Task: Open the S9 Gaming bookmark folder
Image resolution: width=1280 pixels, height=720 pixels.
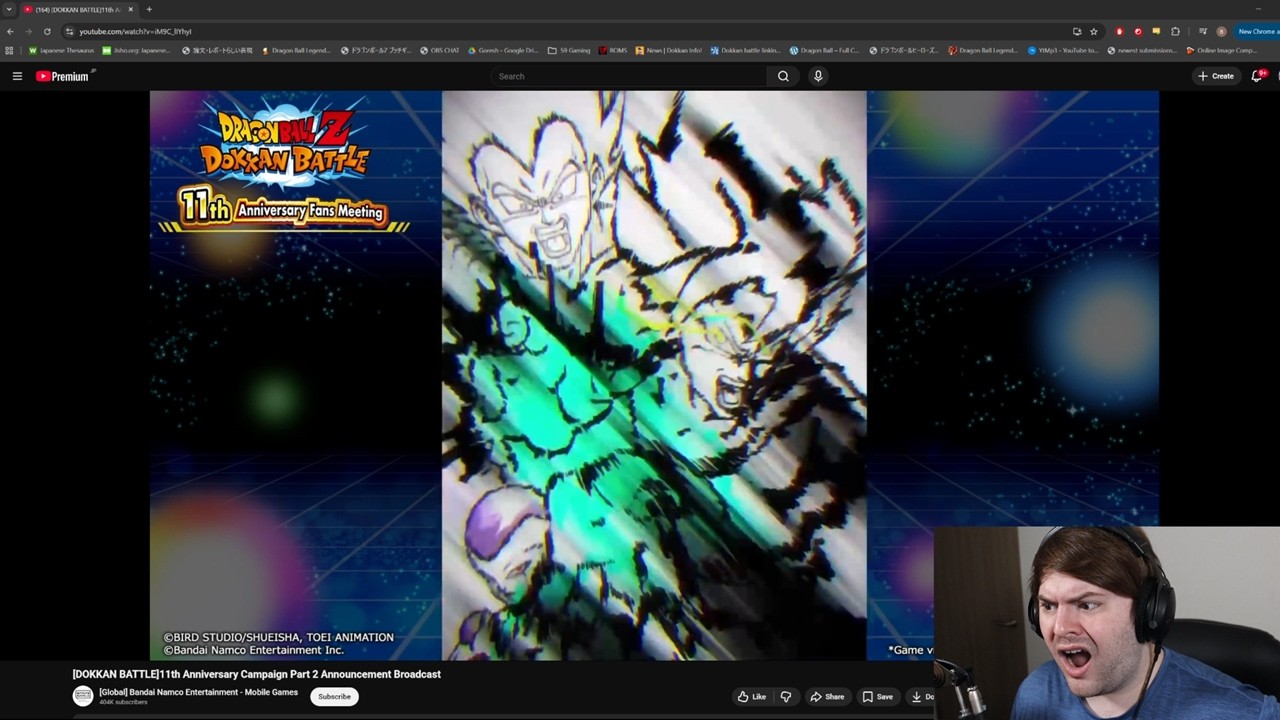Action: pos(569,50)
